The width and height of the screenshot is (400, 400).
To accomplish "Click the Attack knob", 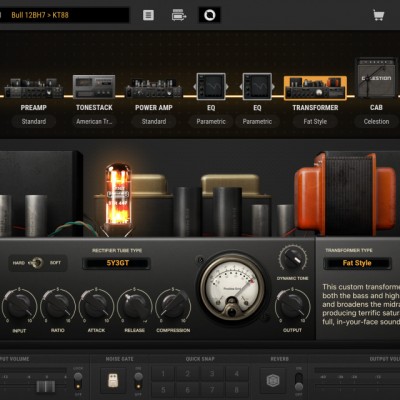I will click(x=96, y=306).
